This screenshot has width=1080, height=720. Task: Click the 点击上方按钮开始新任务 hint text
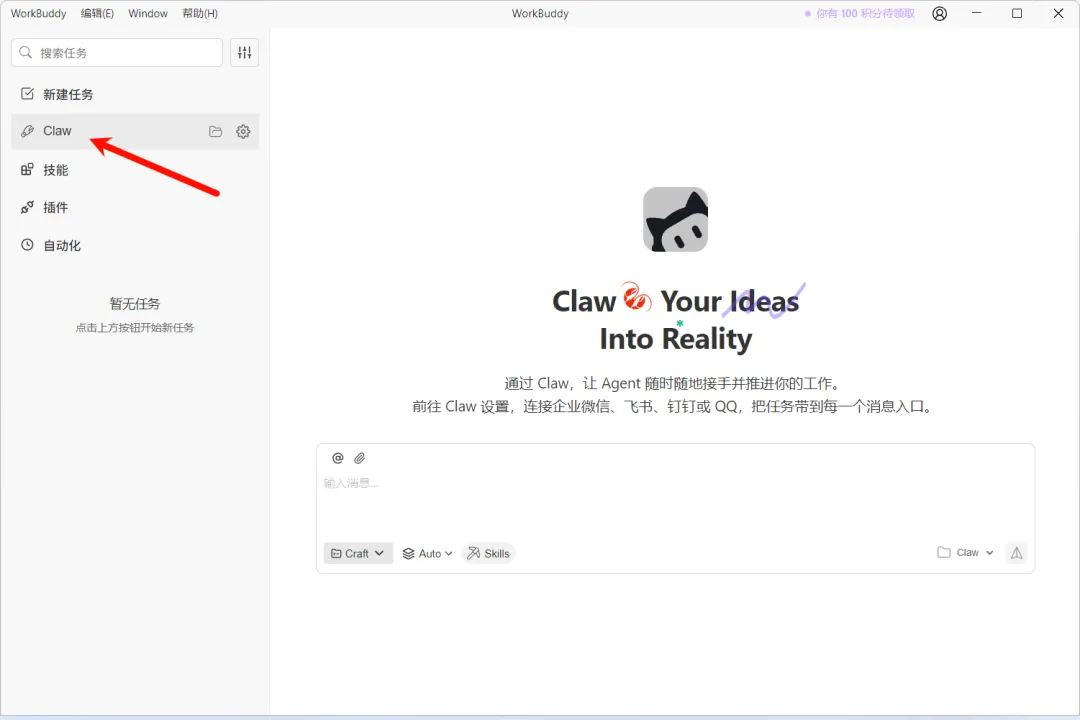click(135, 328)
